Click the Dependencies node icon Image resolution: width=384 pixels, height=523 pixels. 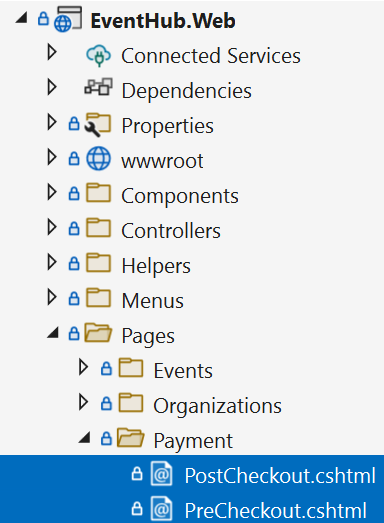[98, 87]
